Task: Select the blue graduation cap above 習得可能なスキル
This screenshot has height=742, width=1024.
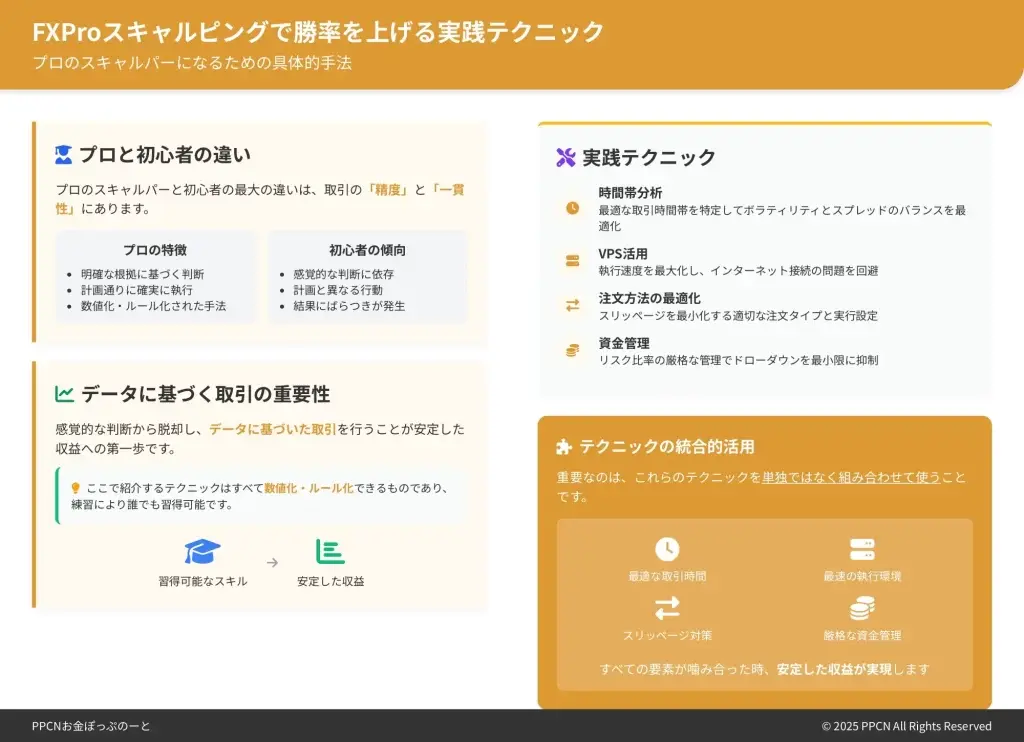Action: pos(202,552)
